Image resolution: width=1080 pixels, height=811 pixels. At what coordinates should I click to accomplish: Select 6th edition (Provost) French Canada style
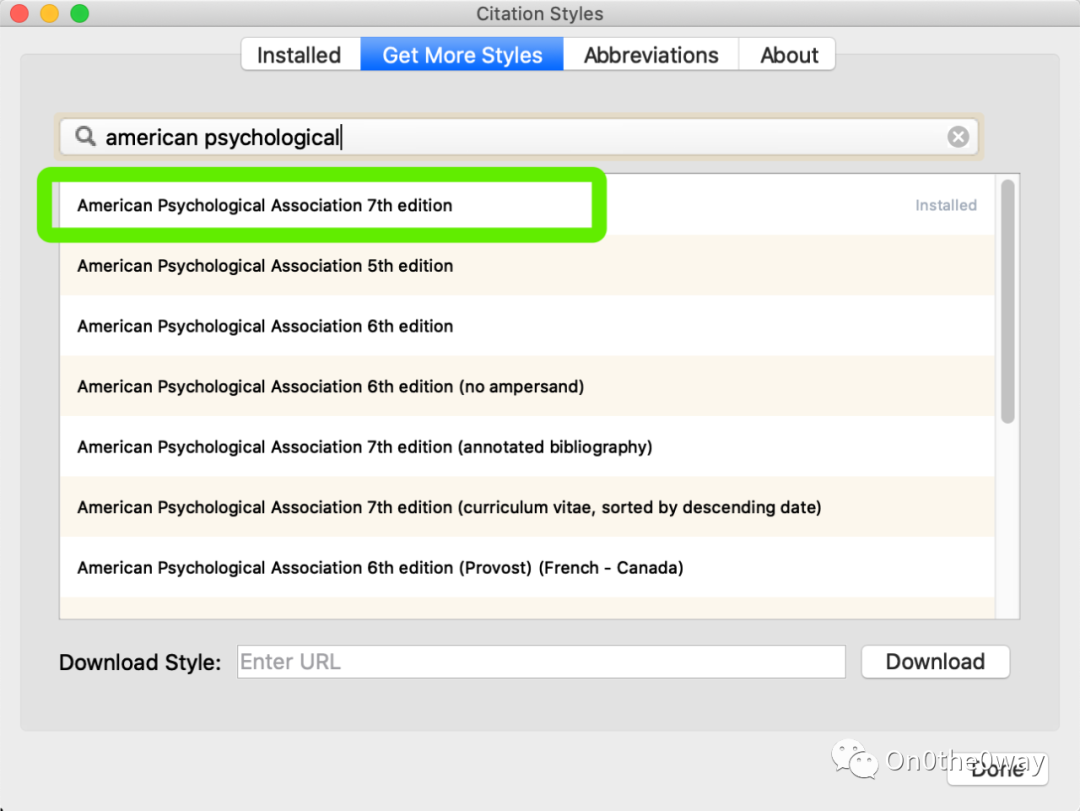coord(527,567)
